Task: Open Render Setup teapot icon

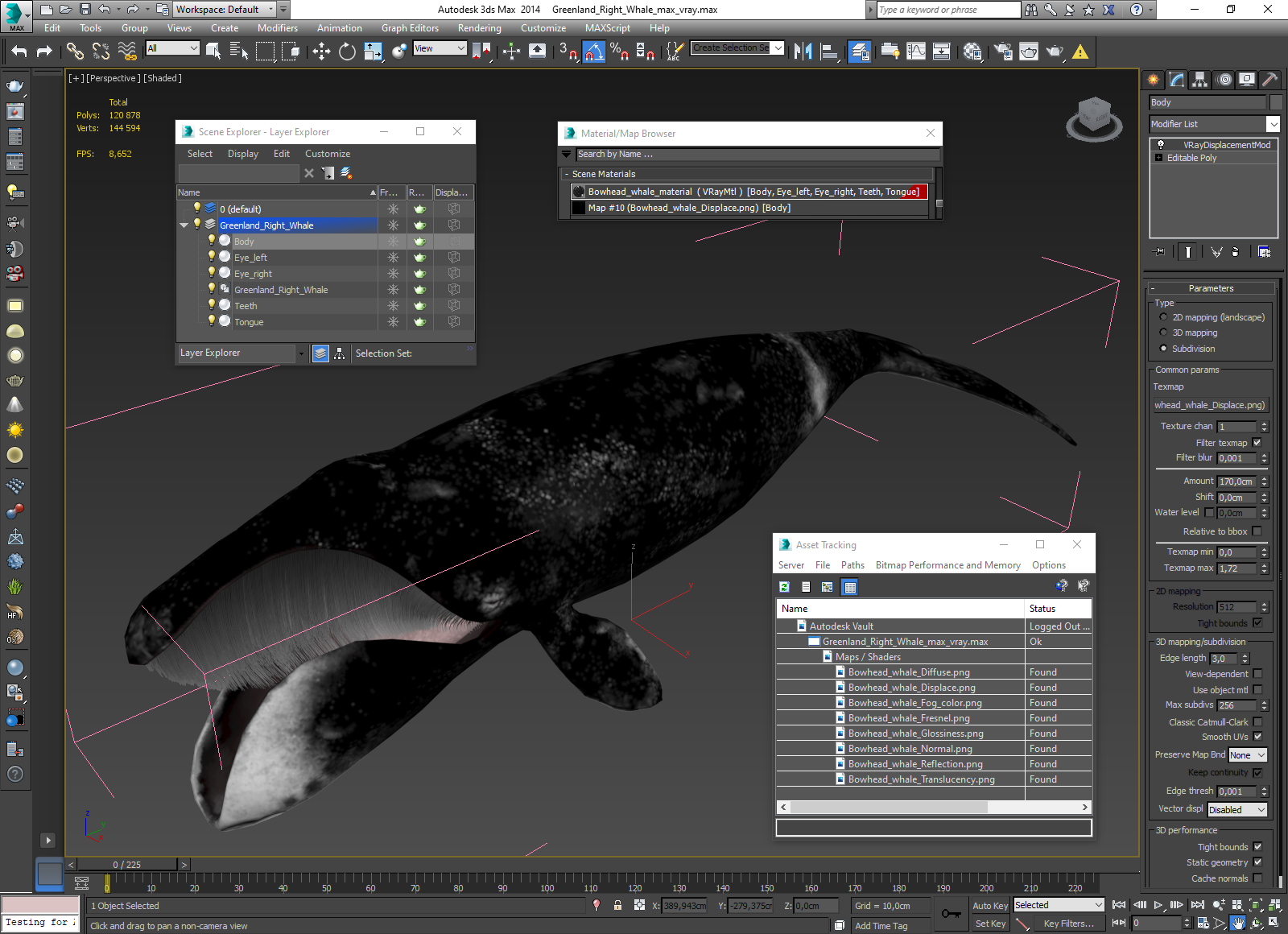Action: click(1003, 52)
